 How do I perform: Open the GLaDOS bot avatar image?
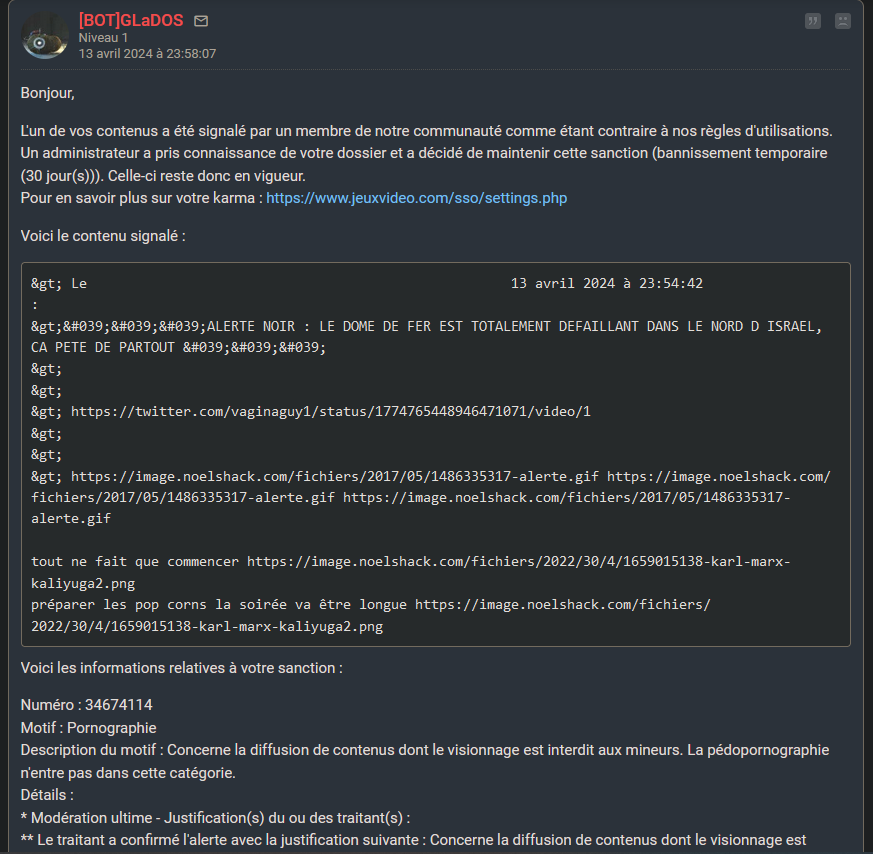point(45,37)
